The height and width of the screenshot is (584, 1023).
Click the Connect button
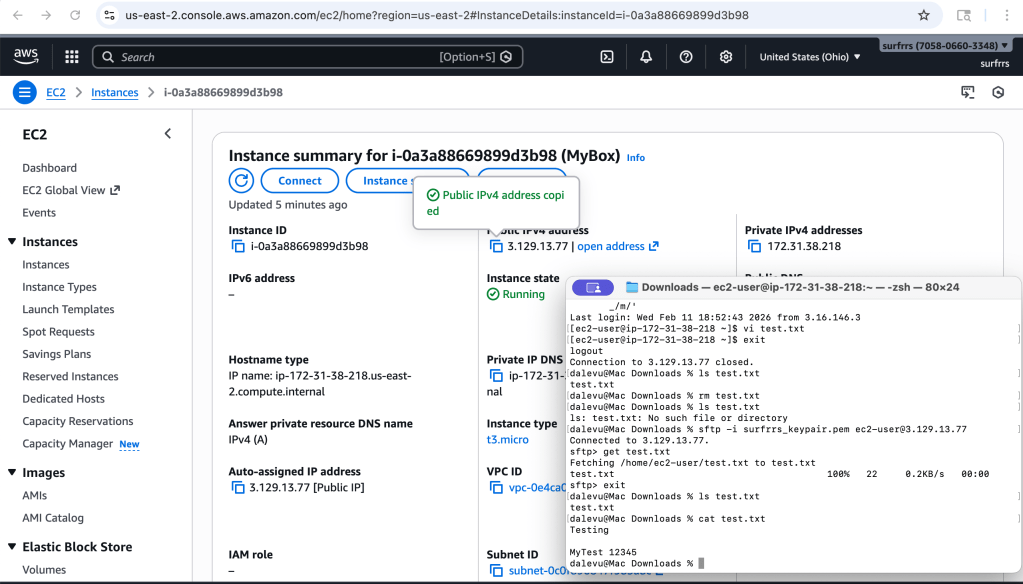pyautogui.click(x=299, y=180)
